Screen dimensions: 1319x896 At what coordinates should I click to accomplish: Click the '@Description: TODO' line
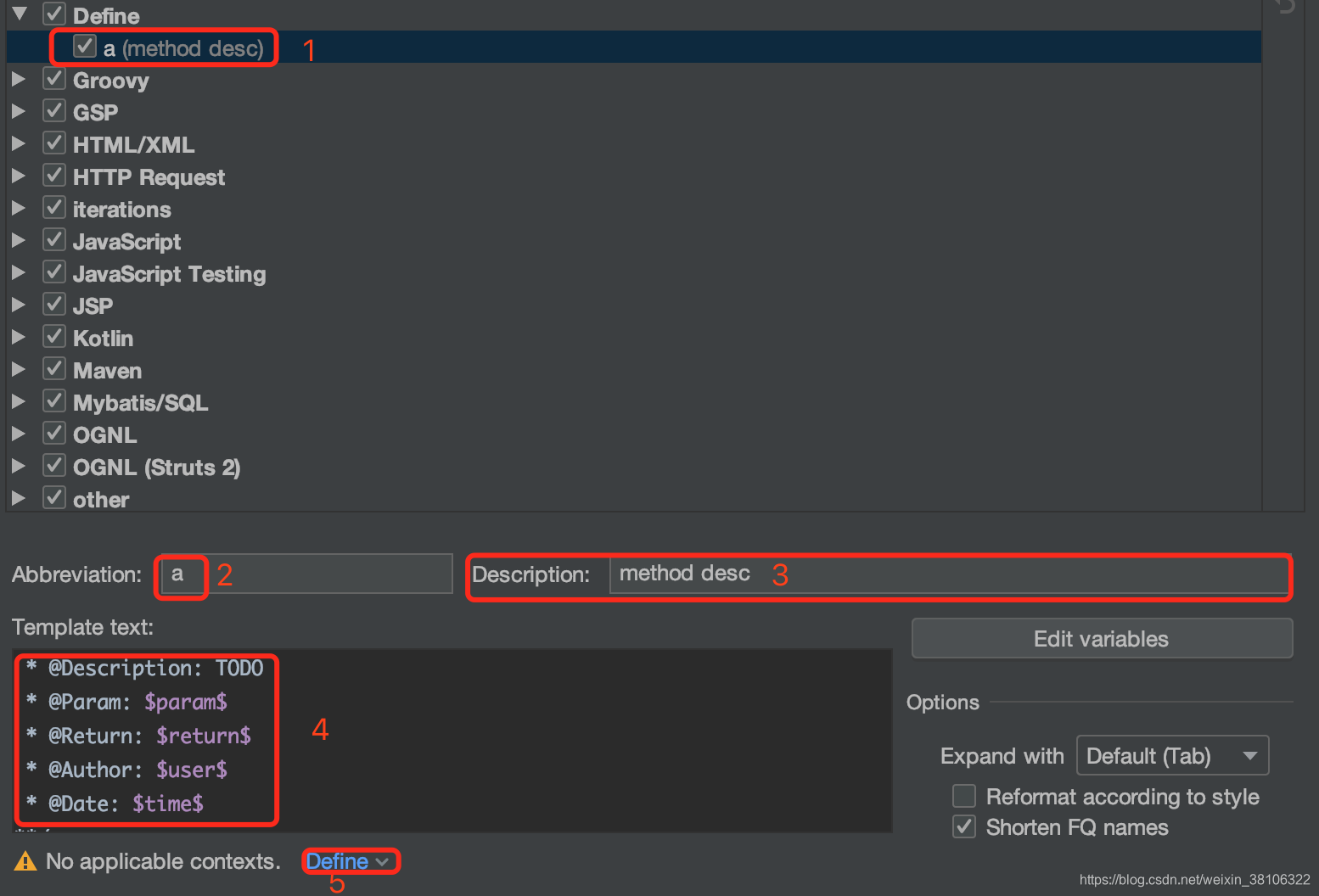(x=144, y=669)
